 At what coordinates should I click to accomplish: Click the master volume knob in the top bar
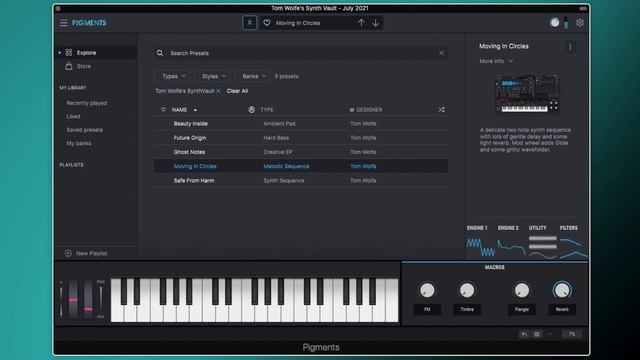point(554,23)
